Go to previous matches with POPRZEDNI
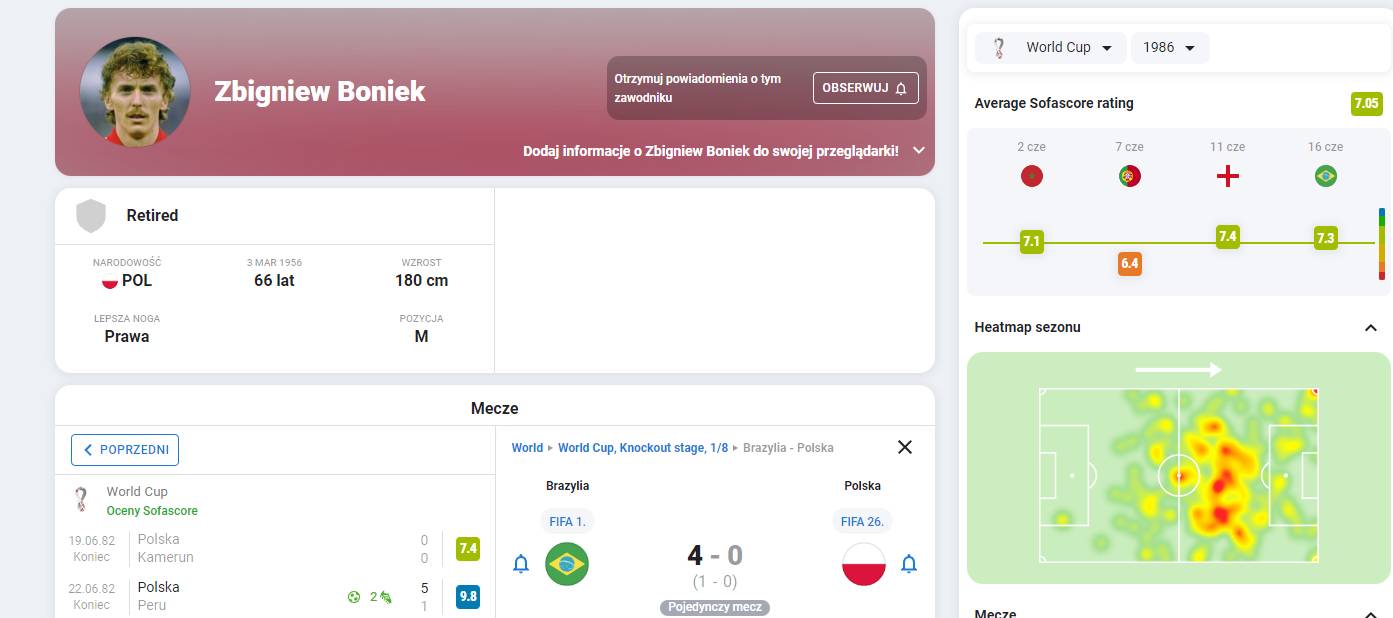 (125, 450)
